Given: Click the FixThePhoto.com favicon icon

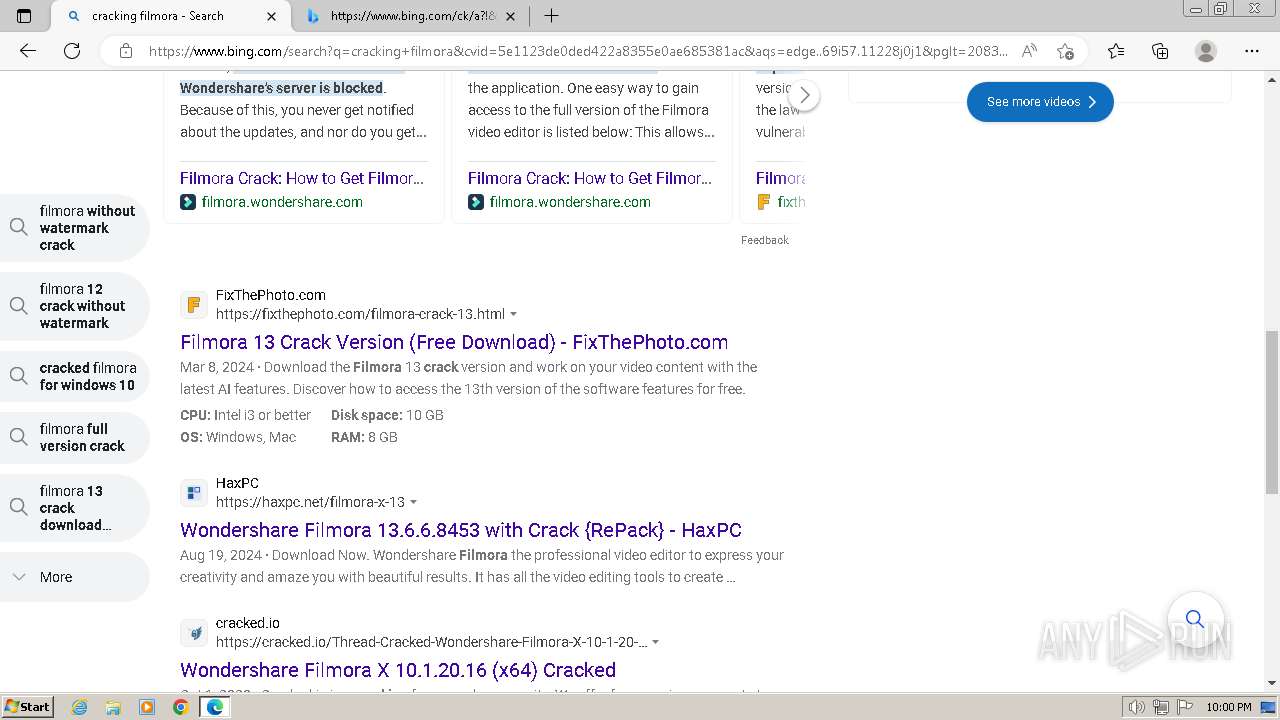Looking at the screenshot, I should 194,305.
